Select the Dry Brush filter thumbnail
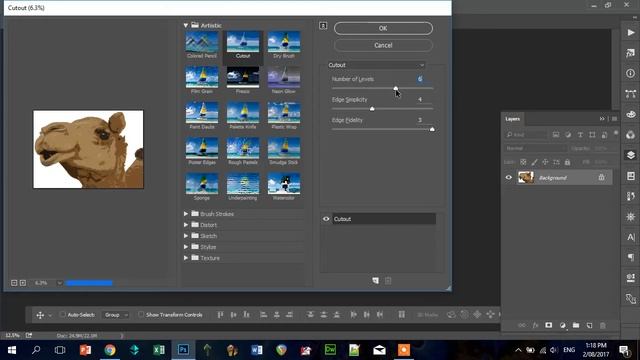The height and width of the screenshot is (360, 640). pos(284,45)
